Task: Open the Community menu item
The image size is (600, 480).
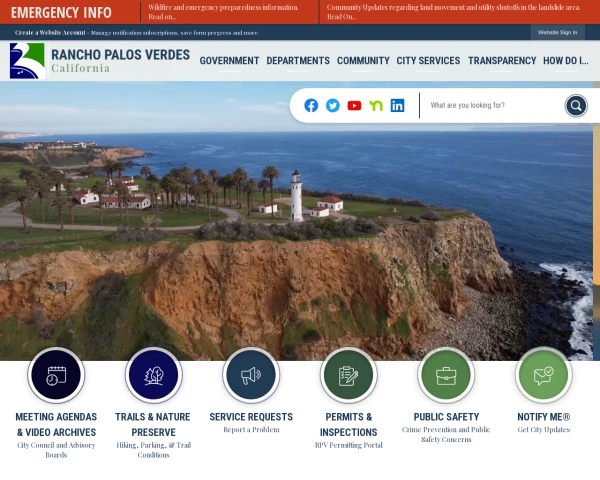Action: point(363,61)
